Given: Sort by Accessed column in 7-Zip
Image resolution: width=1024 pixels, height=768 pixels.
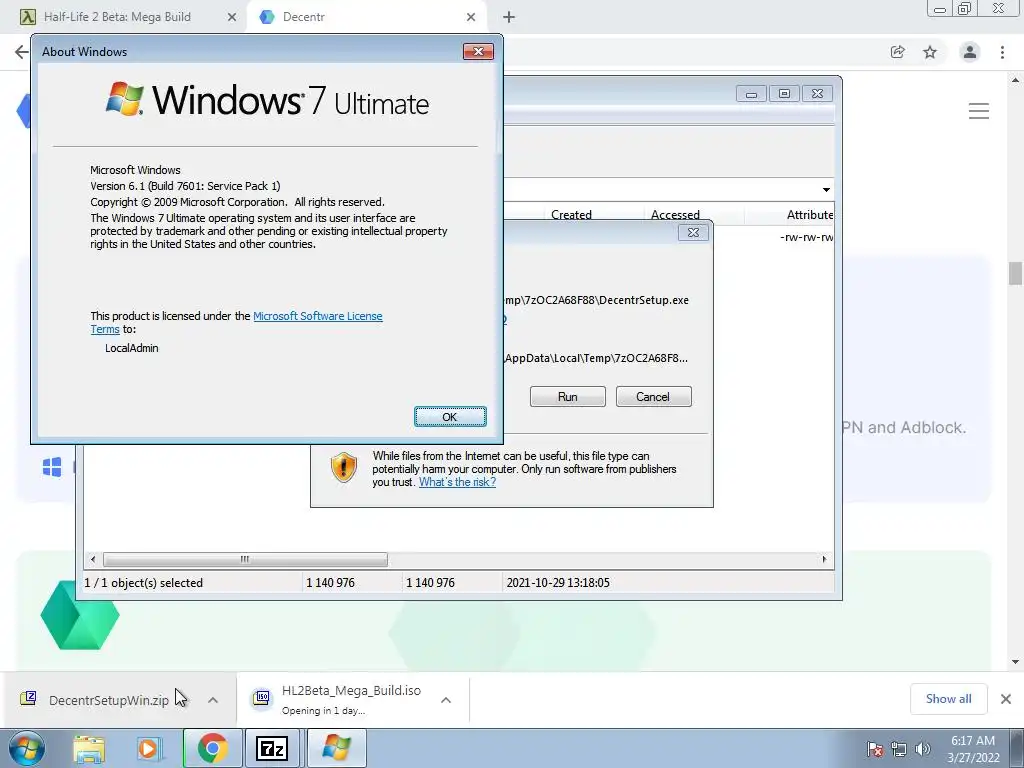Looking at the screenshot, I should pos(675,214).
